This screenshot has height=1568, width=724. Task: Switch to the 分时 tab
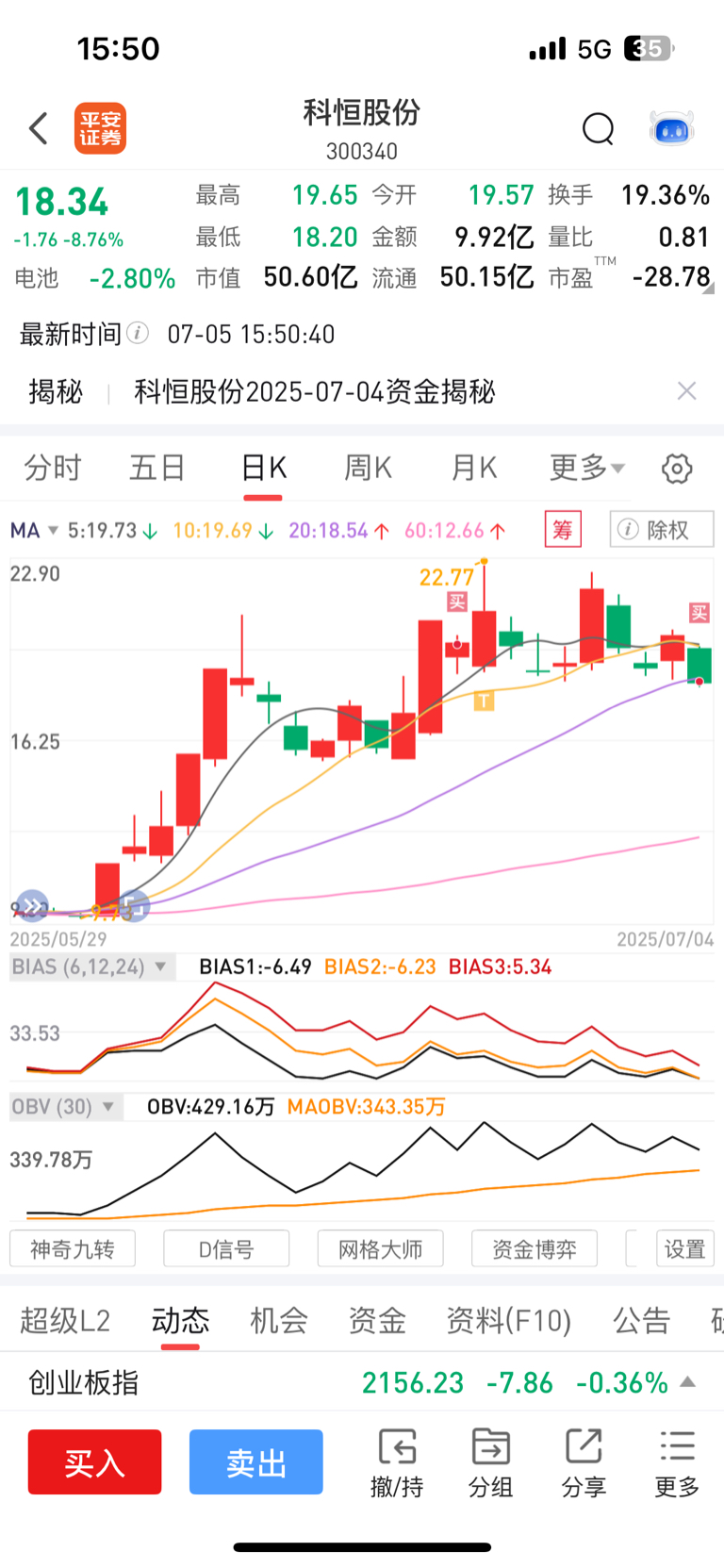tap(53, 468)
